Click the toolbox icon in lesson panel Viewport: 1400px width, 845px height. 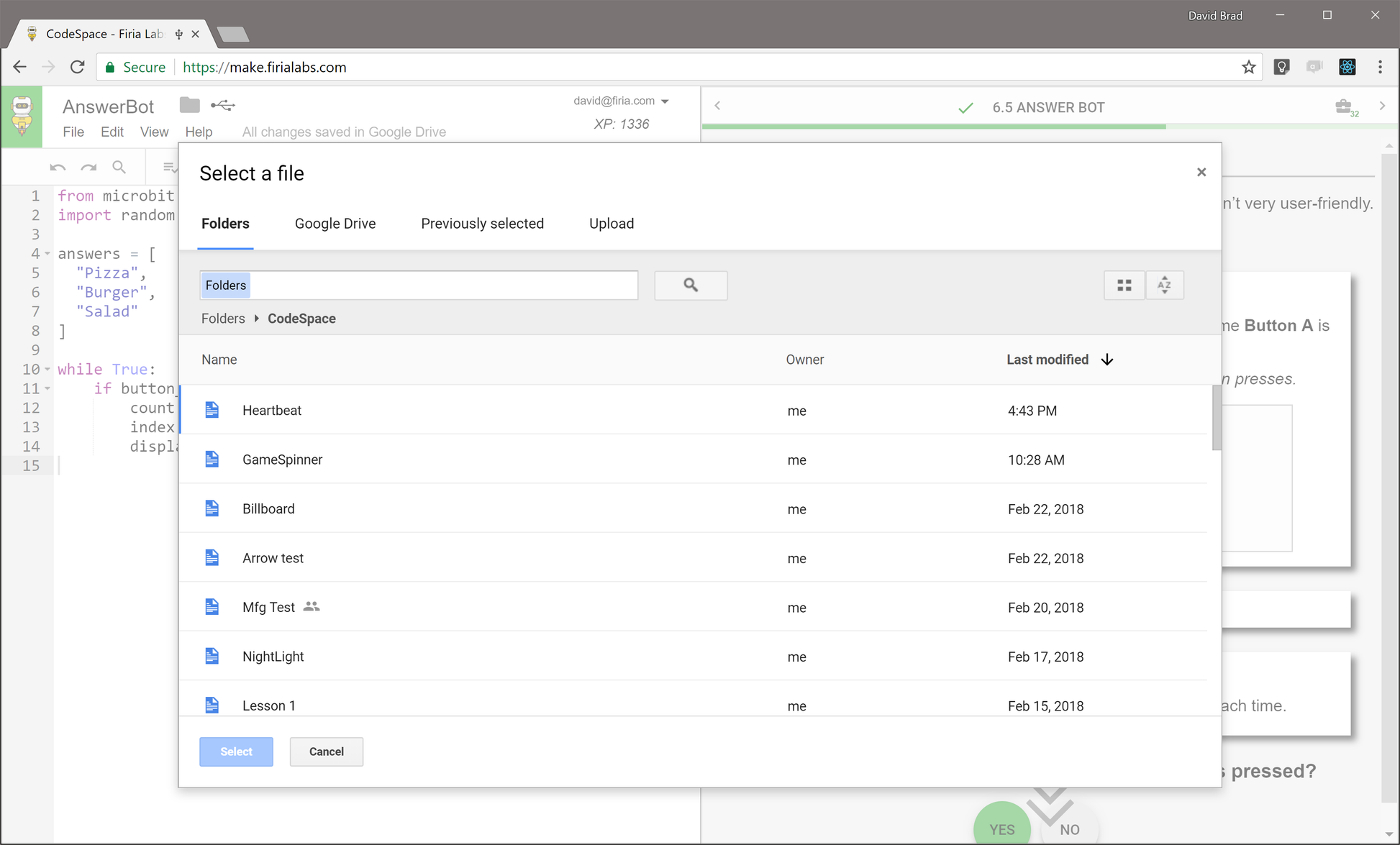coord(1343,107)
